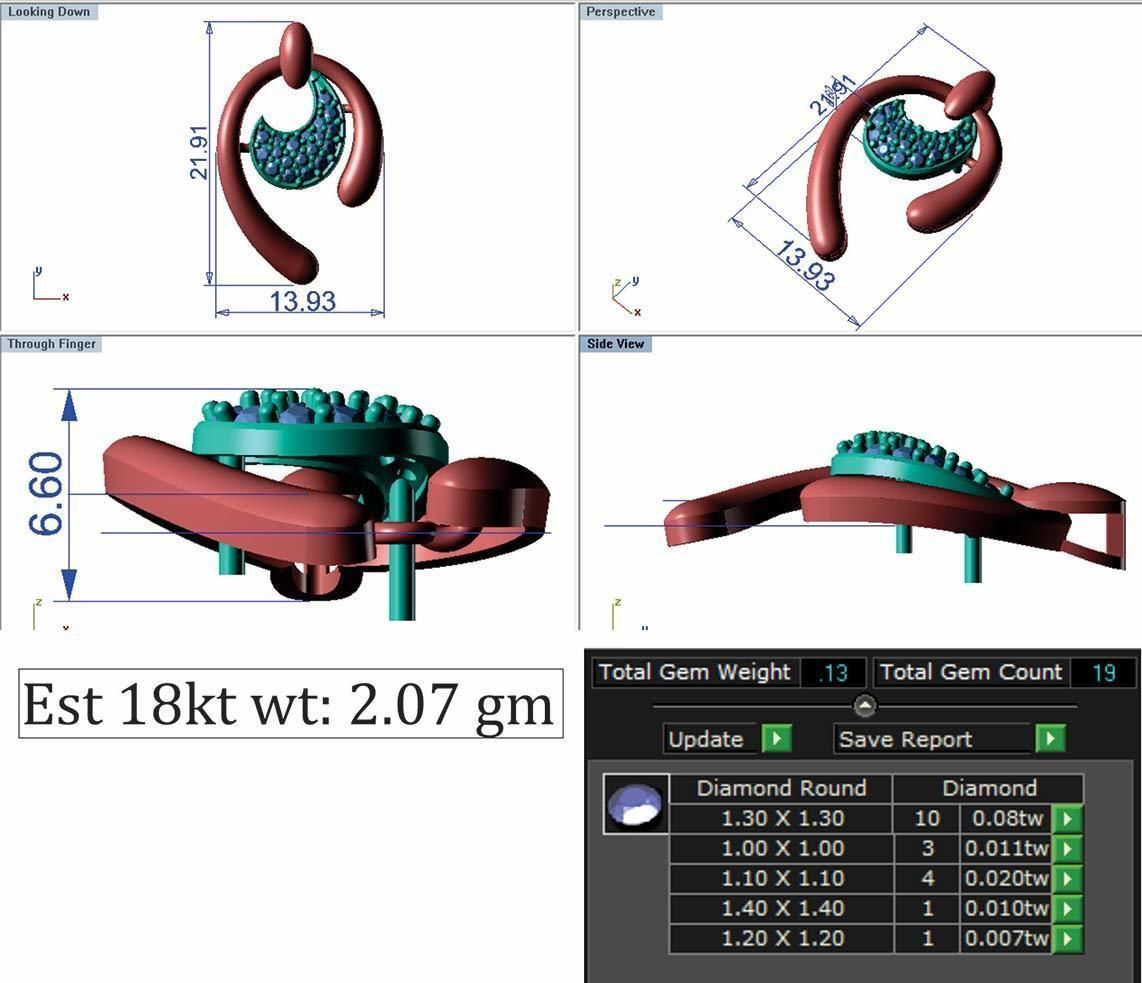Select the round diamond gem thumbnail
This screenshot has width=1142, height=983.
coord(636,804)
